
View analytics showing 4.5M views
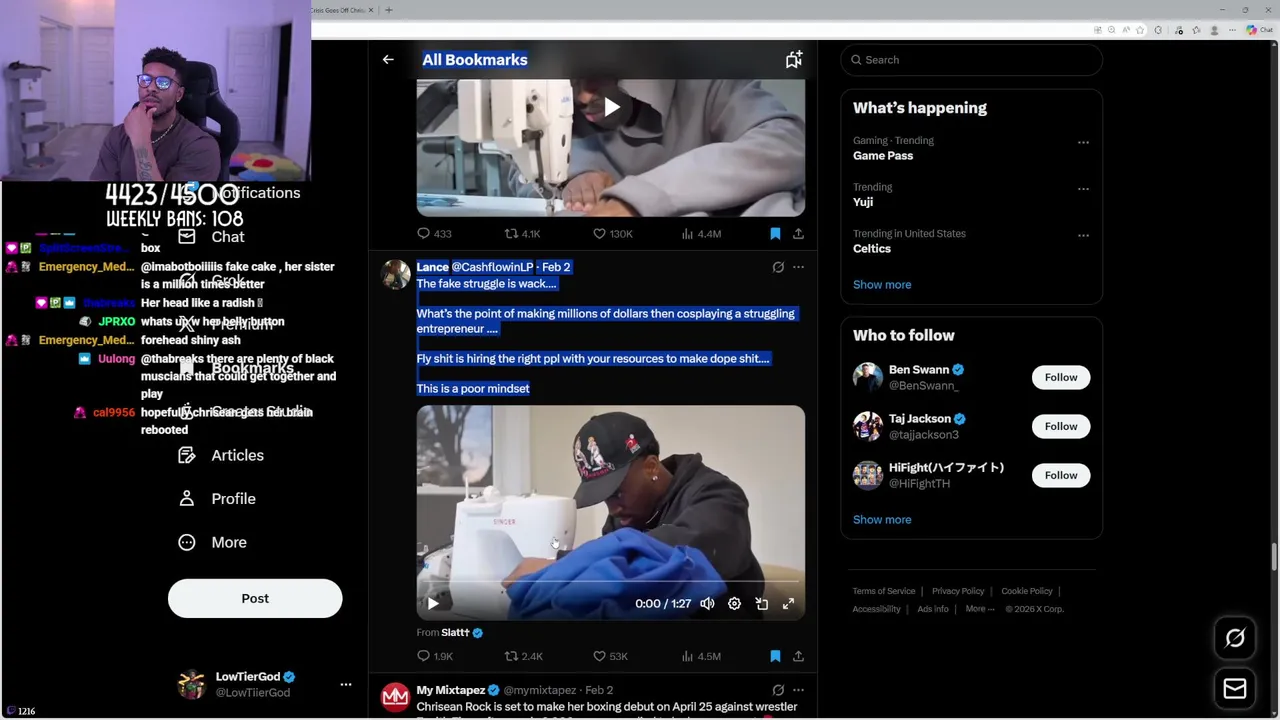coord(701,657)
